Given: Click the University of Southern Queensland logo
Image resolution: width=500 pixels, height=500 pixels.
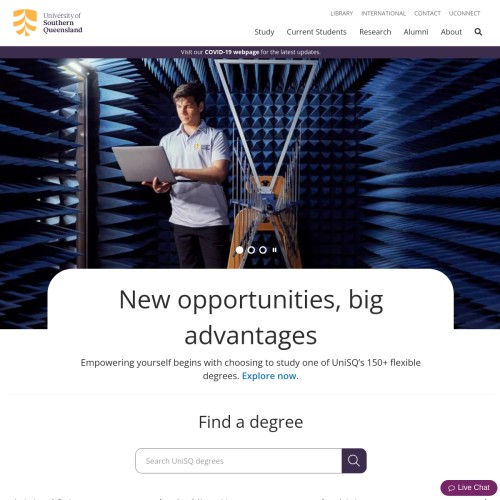Looking at the screenshot, I should pos(48,23).
